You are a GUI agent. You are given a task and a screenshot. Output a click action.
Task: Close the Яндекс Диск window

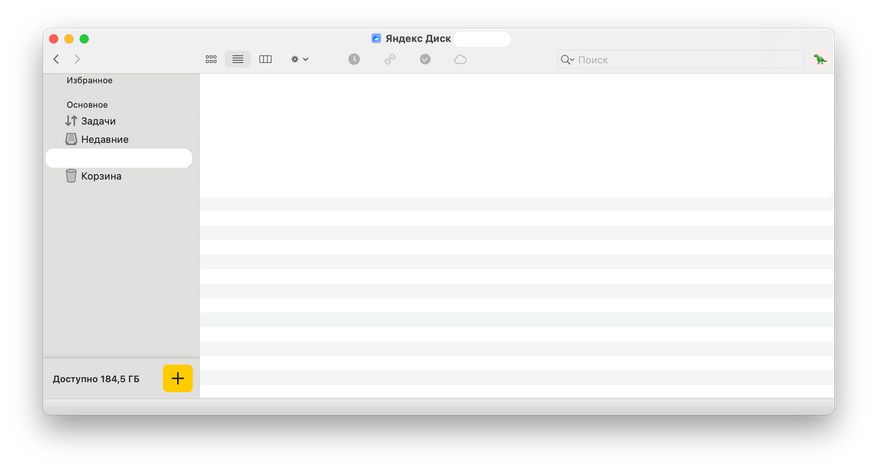tap(54, 39)
